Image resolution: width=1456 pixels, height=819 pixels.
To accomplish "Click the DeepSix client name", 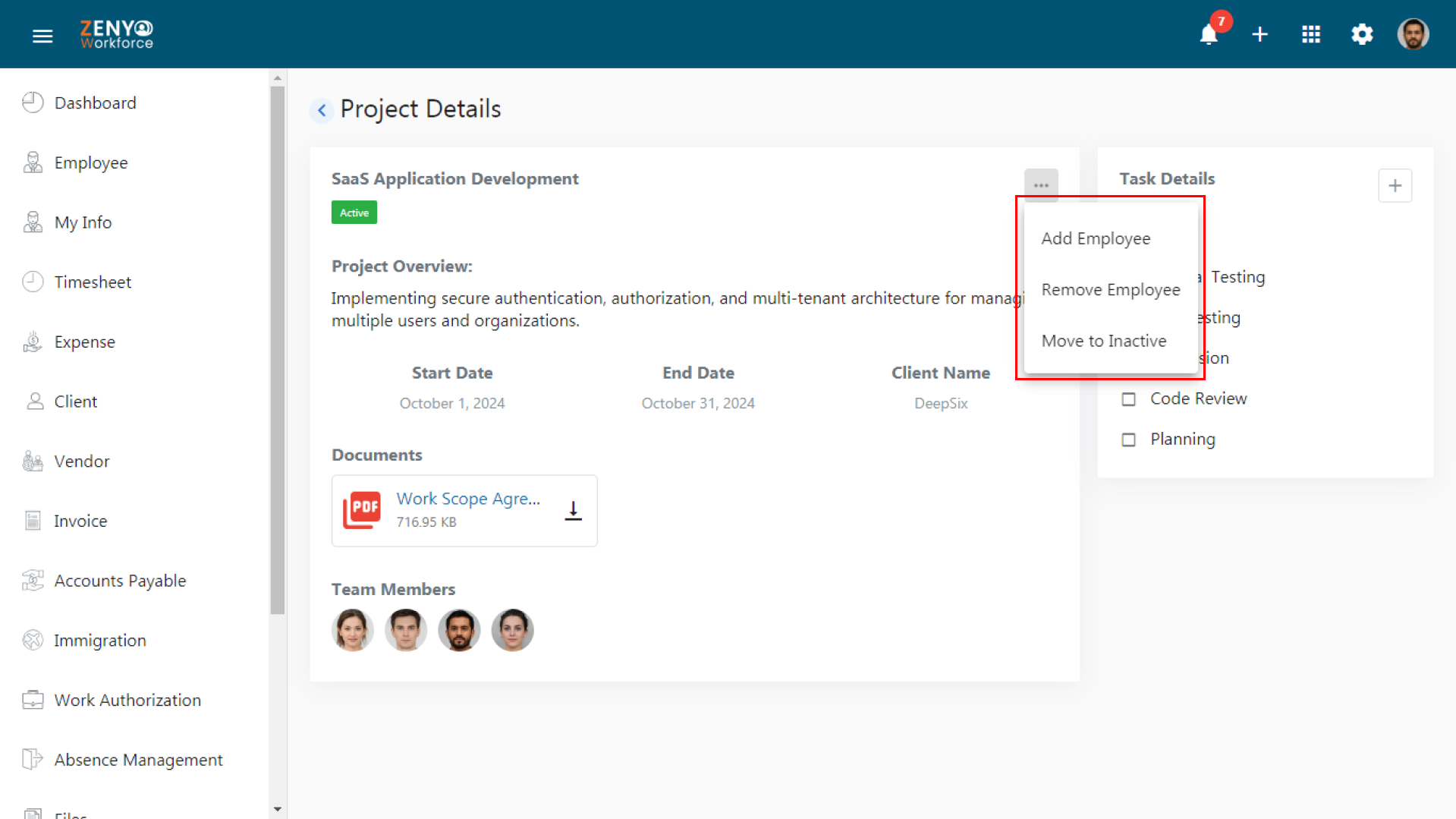I will [941, 403].
